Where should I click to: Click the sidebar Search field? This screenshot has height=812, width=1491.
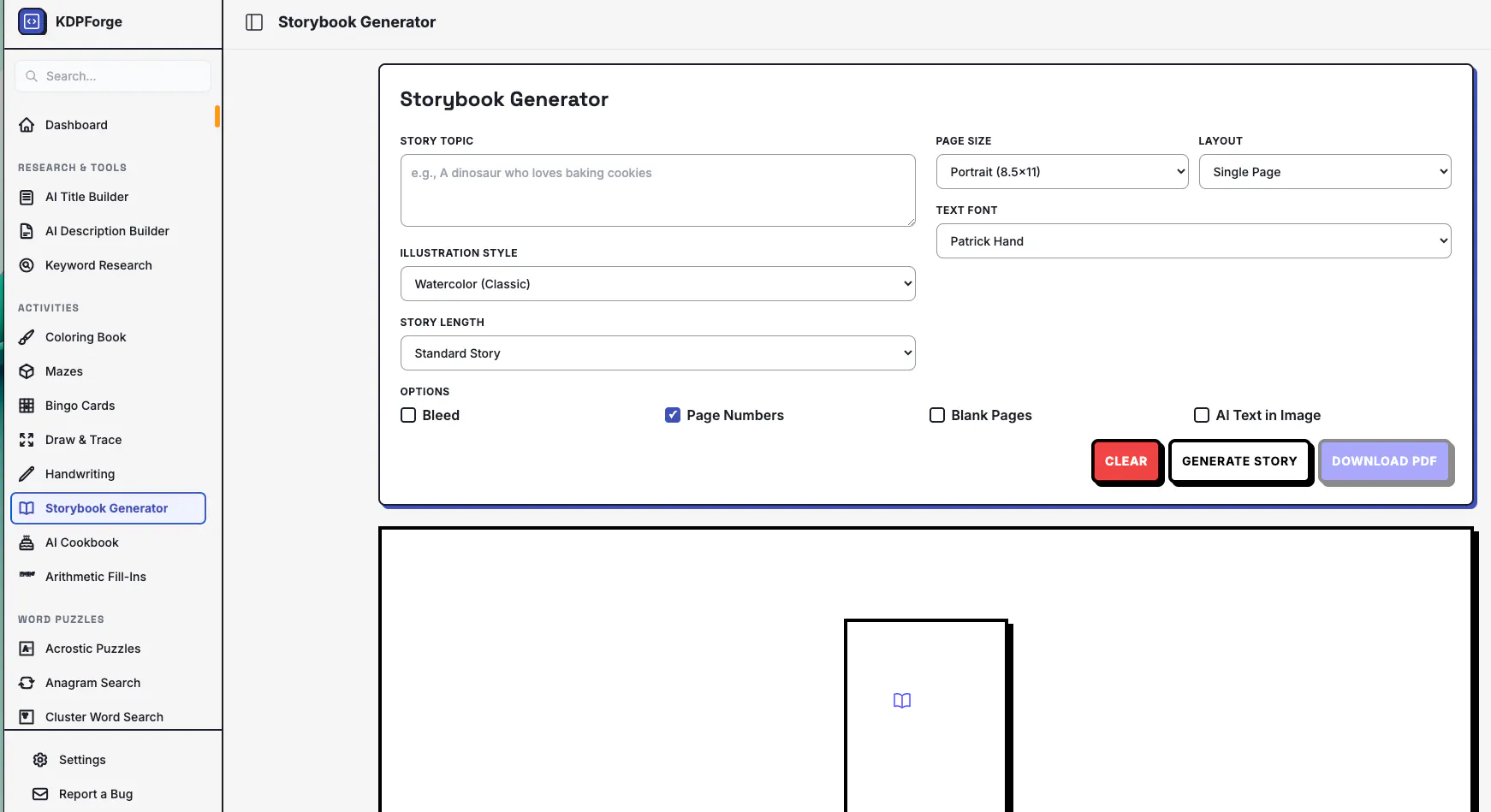(x=113, y=76)
